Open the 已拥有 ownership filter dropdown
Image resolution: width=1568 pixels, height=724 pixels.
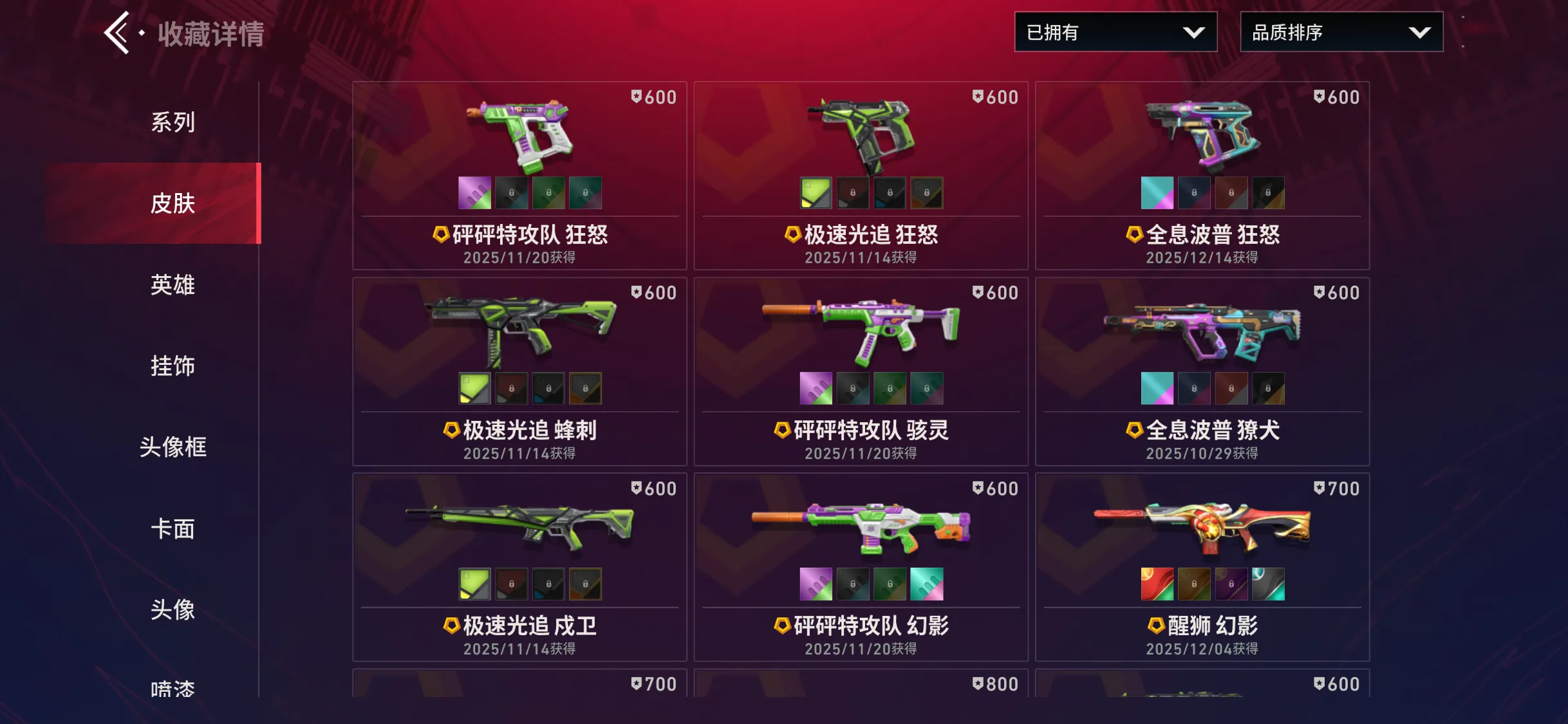1115,32
